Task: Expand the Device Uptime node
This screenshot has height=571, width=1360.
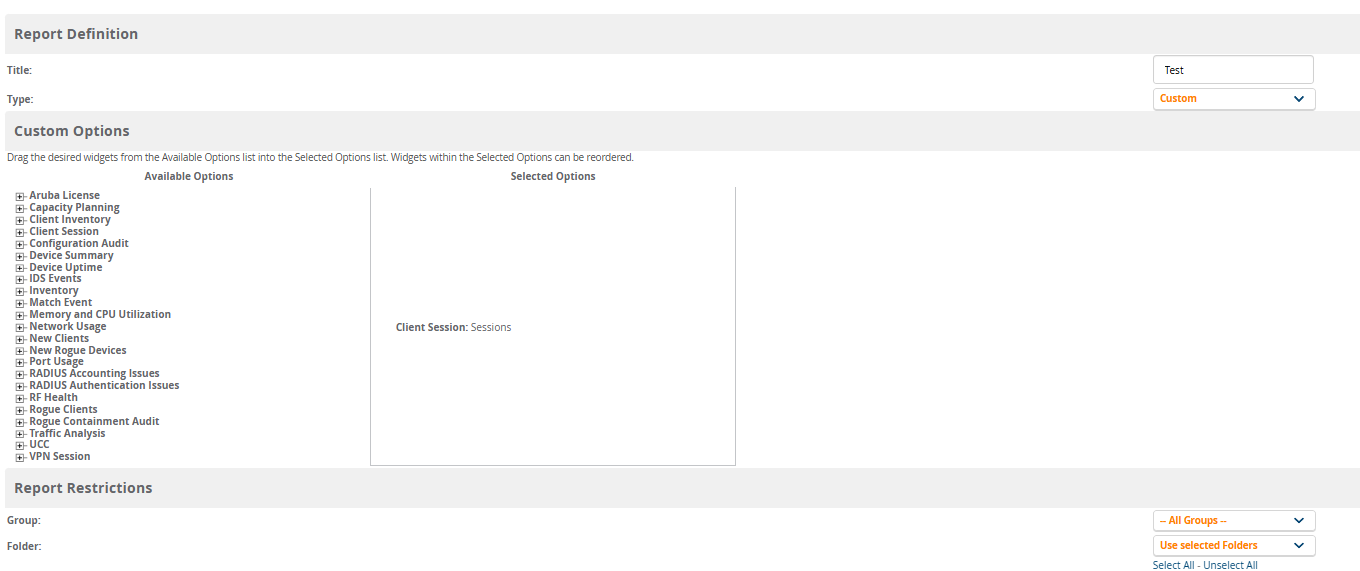Action: click(x=20, y=268)
